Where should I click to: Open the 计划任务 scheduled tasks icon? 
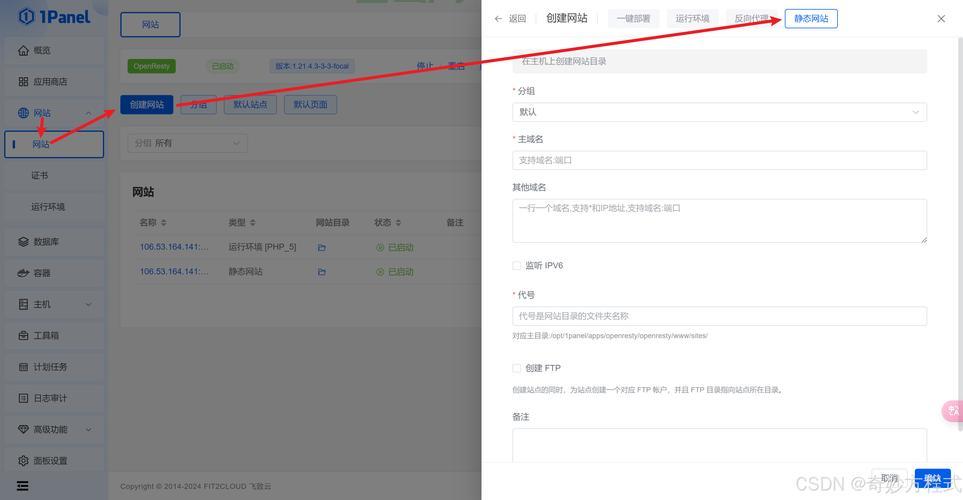pos(23,367)
